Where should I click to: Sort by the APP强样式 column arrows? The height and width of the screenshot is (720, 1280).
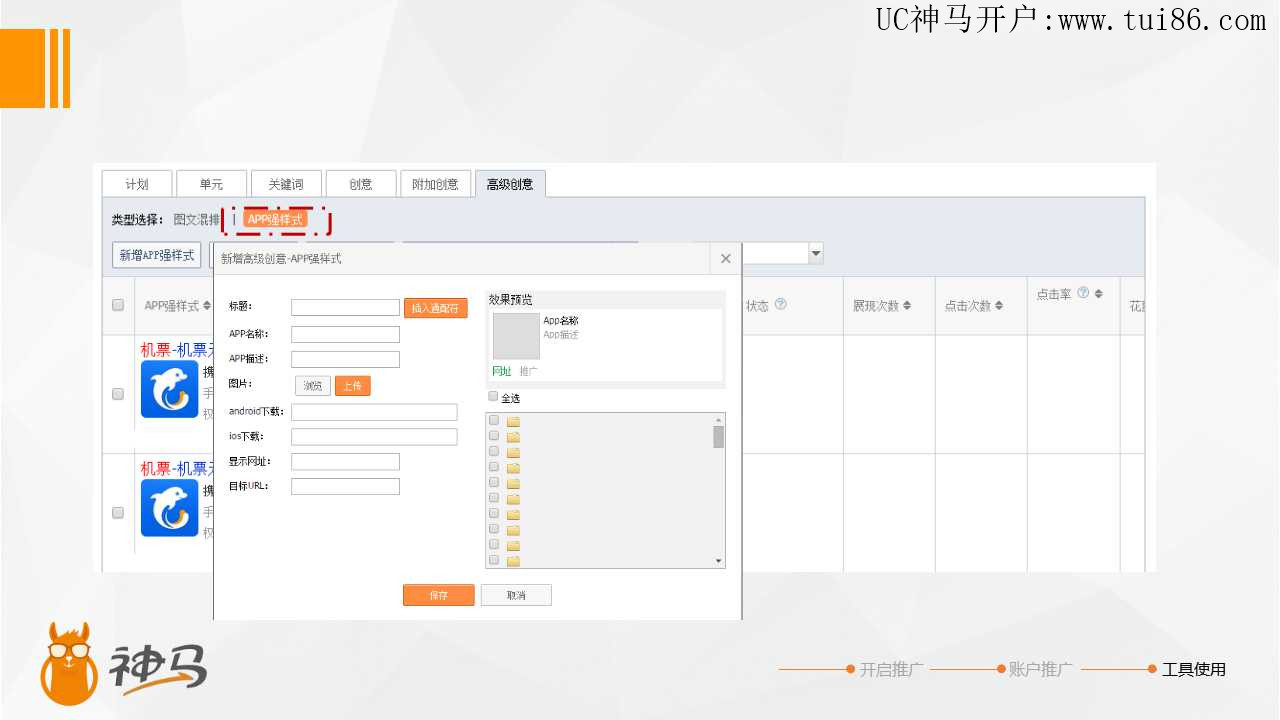(x=207, y=306)
